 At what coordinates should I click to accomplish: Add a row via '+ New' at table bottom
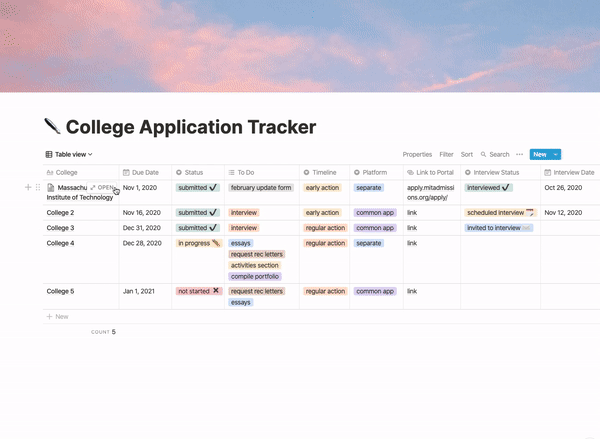(x=57, y=317)
